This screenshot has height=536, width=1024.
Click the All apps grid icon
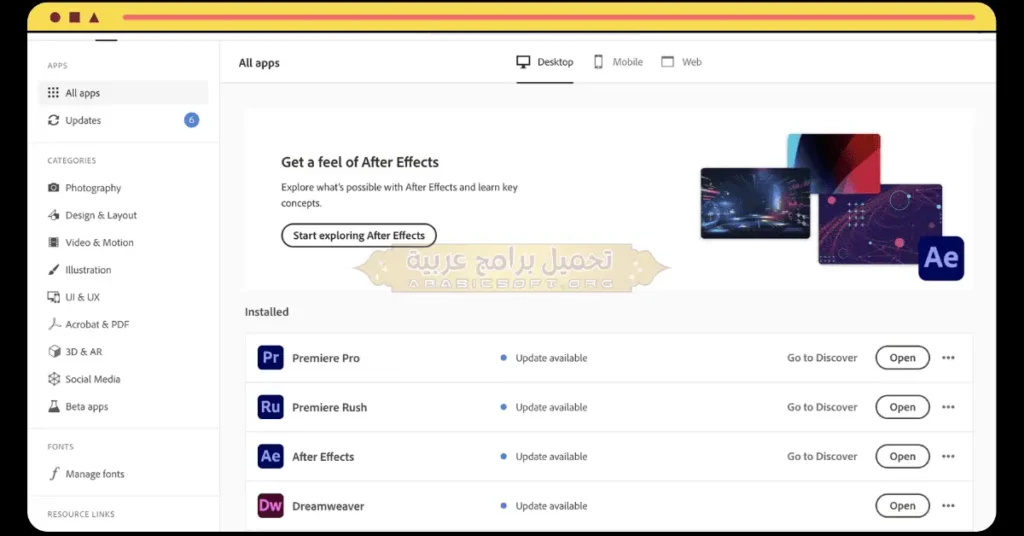point(53,93)
